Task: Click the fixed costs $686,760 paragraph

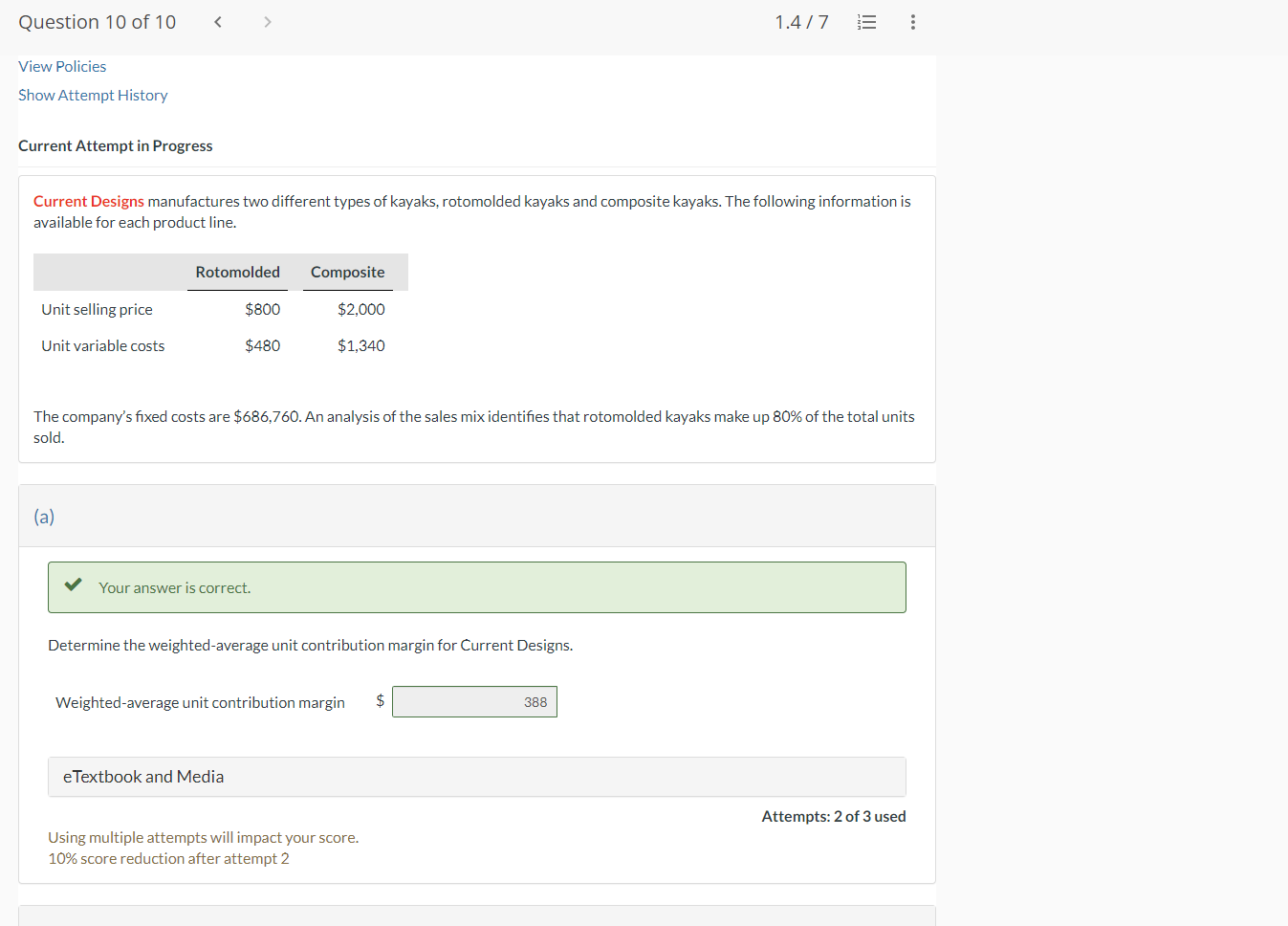Action: 474,427
